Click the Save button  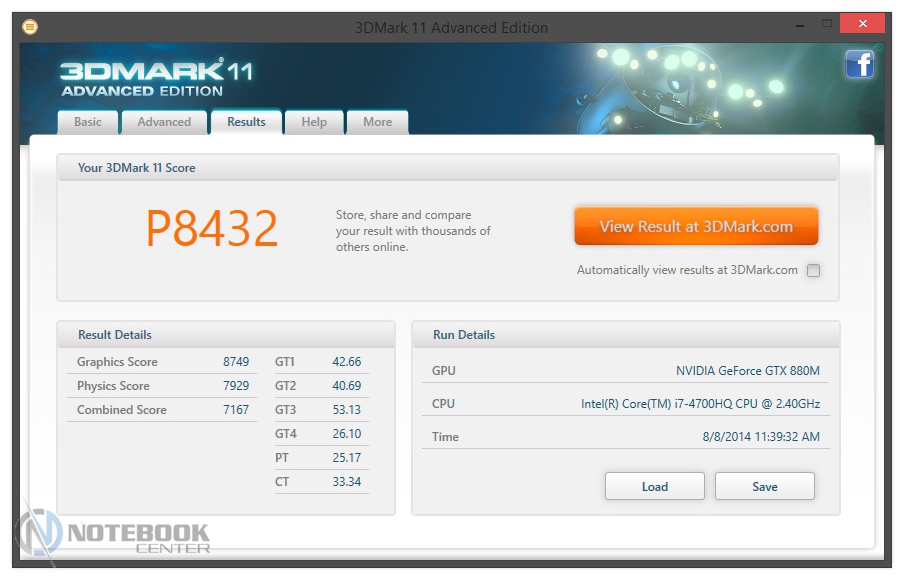[765, 487]
